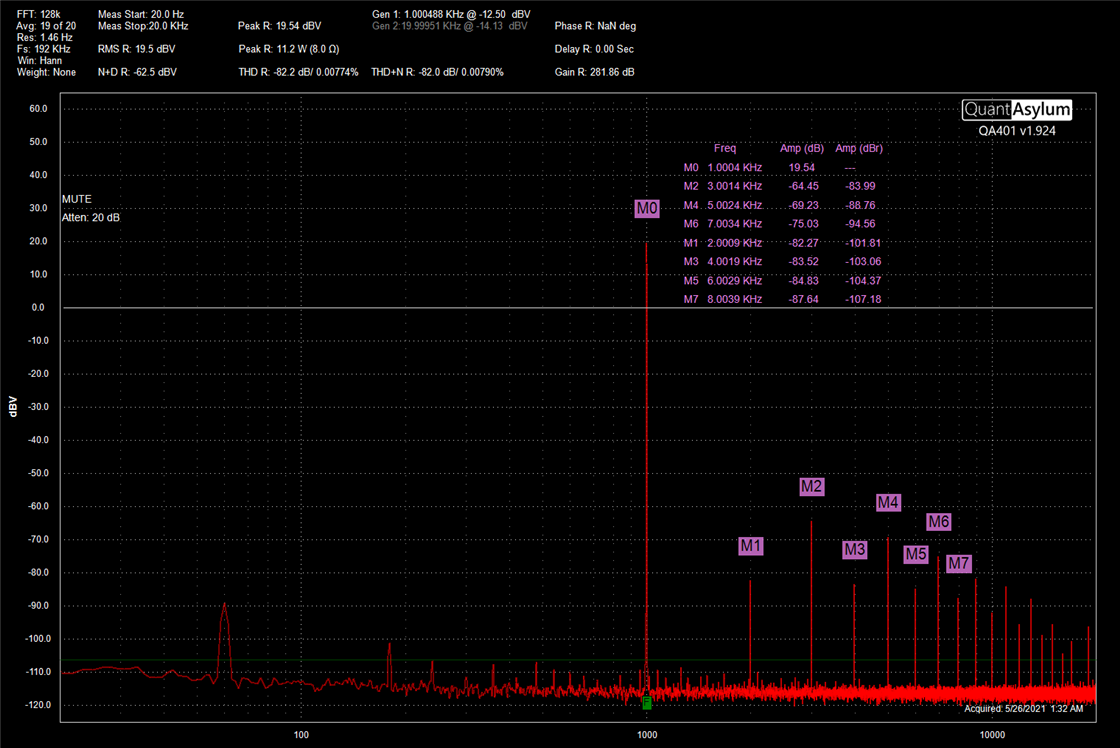The width and height of the screenshot is (1120, 748).
Task: Select the M1 marker label on the graph
Action: tap(751, 546)
